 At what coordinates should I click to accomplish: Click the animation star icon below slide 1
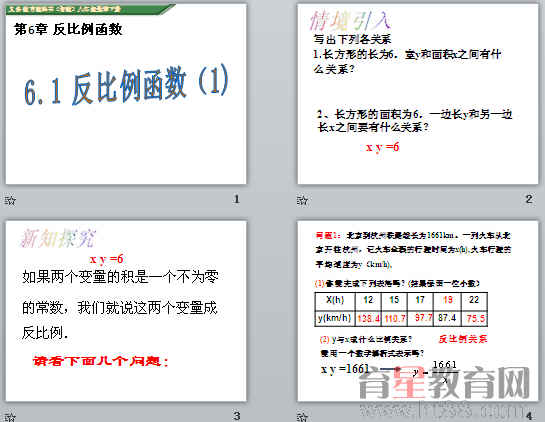(10, 200)
